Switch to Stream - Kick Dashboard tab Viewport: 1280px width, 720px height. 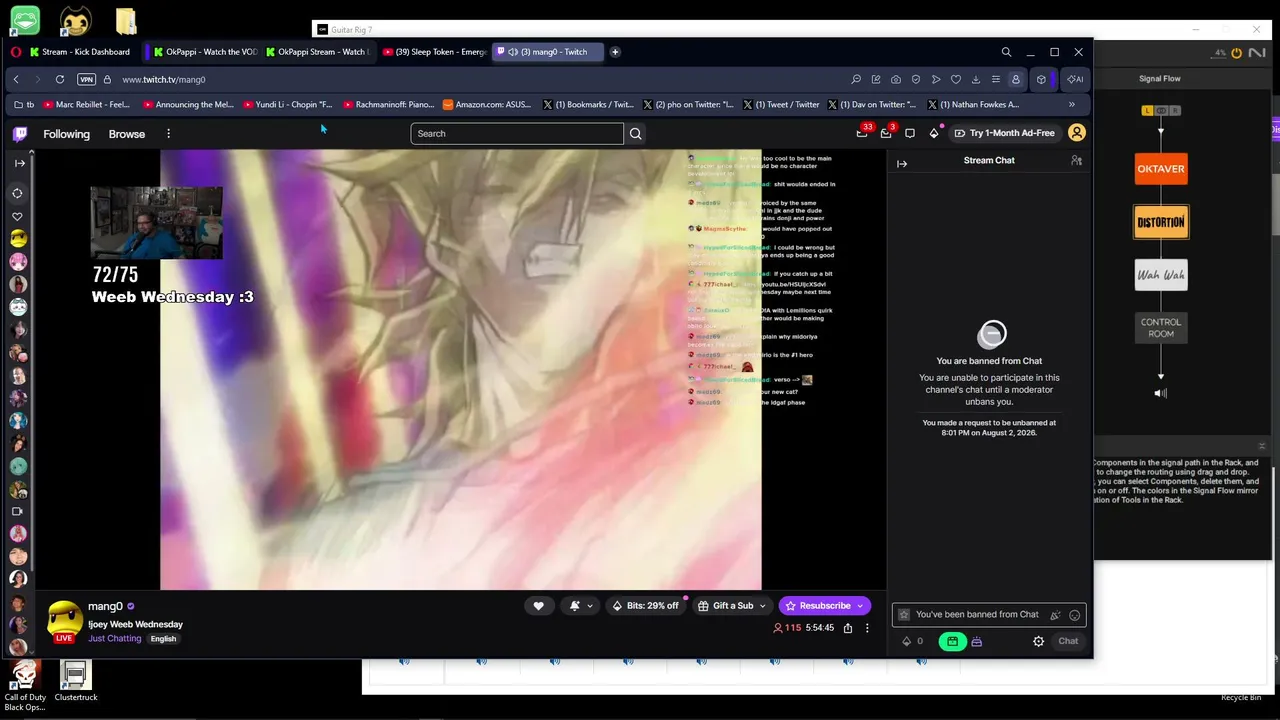81,52
